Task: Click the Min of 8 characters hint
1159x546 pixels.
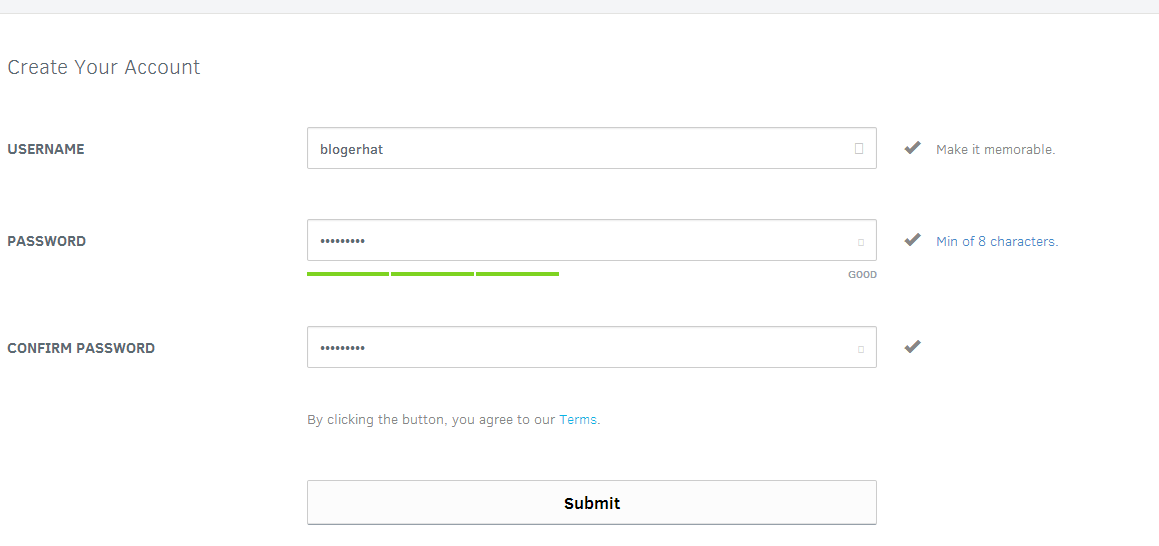Action: click(x=997, y=242)
